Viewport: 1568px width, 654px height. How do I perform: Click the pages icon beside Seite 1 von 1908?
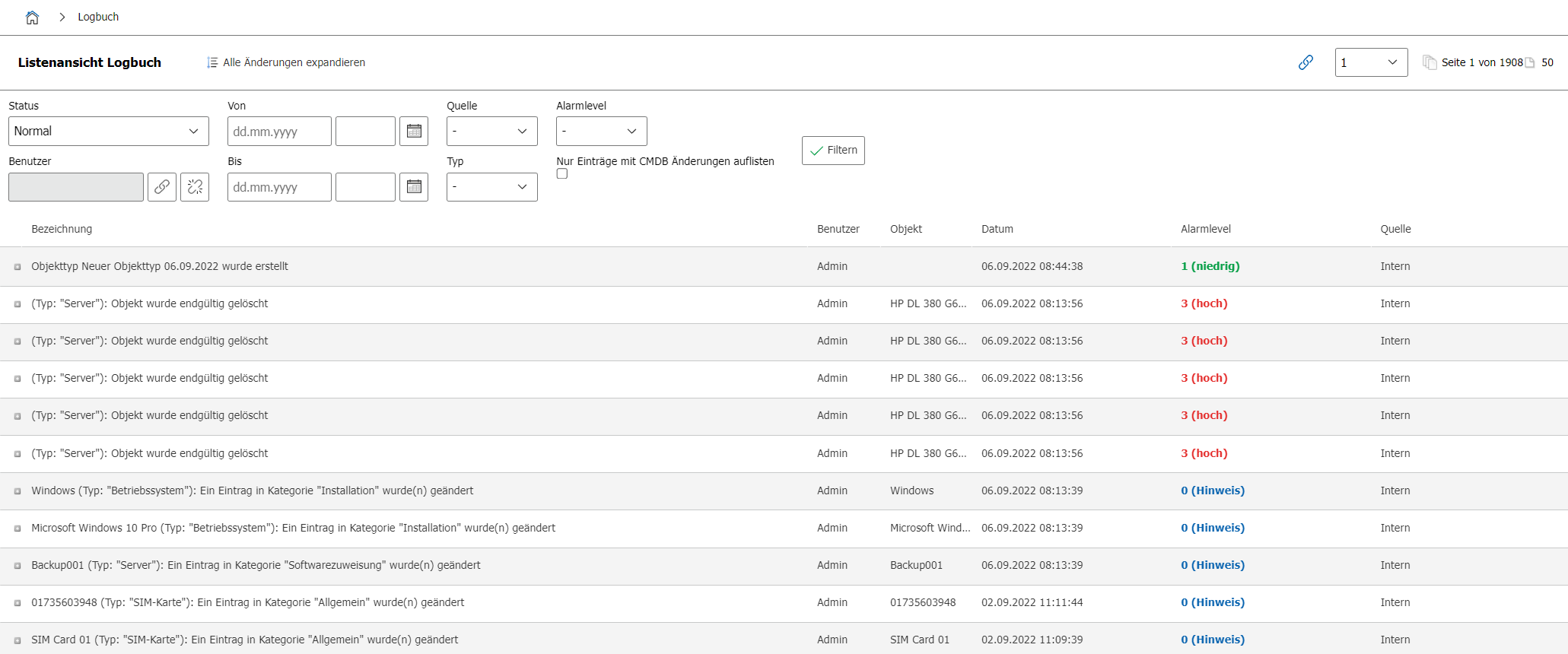point(1430,62)
